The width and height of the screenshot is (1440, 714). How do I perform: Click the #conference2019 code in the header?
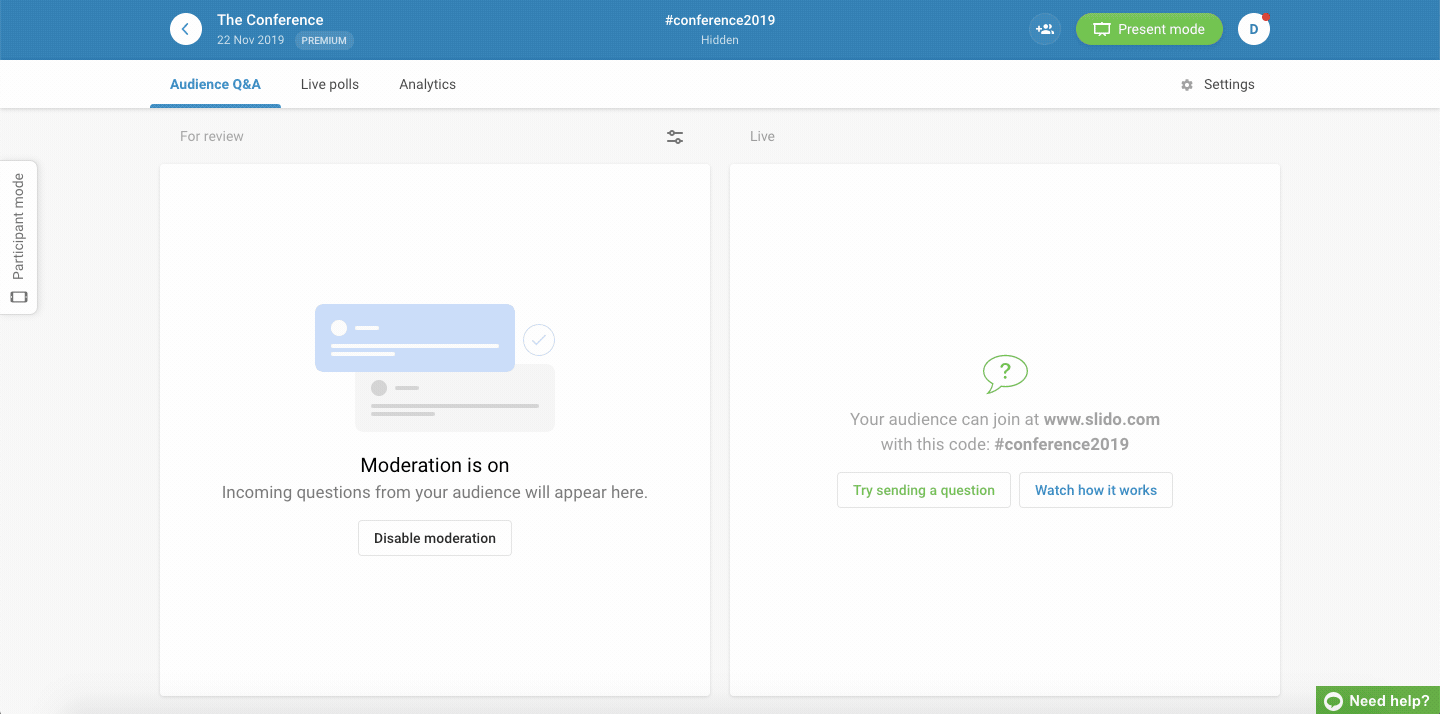(720, 20)
